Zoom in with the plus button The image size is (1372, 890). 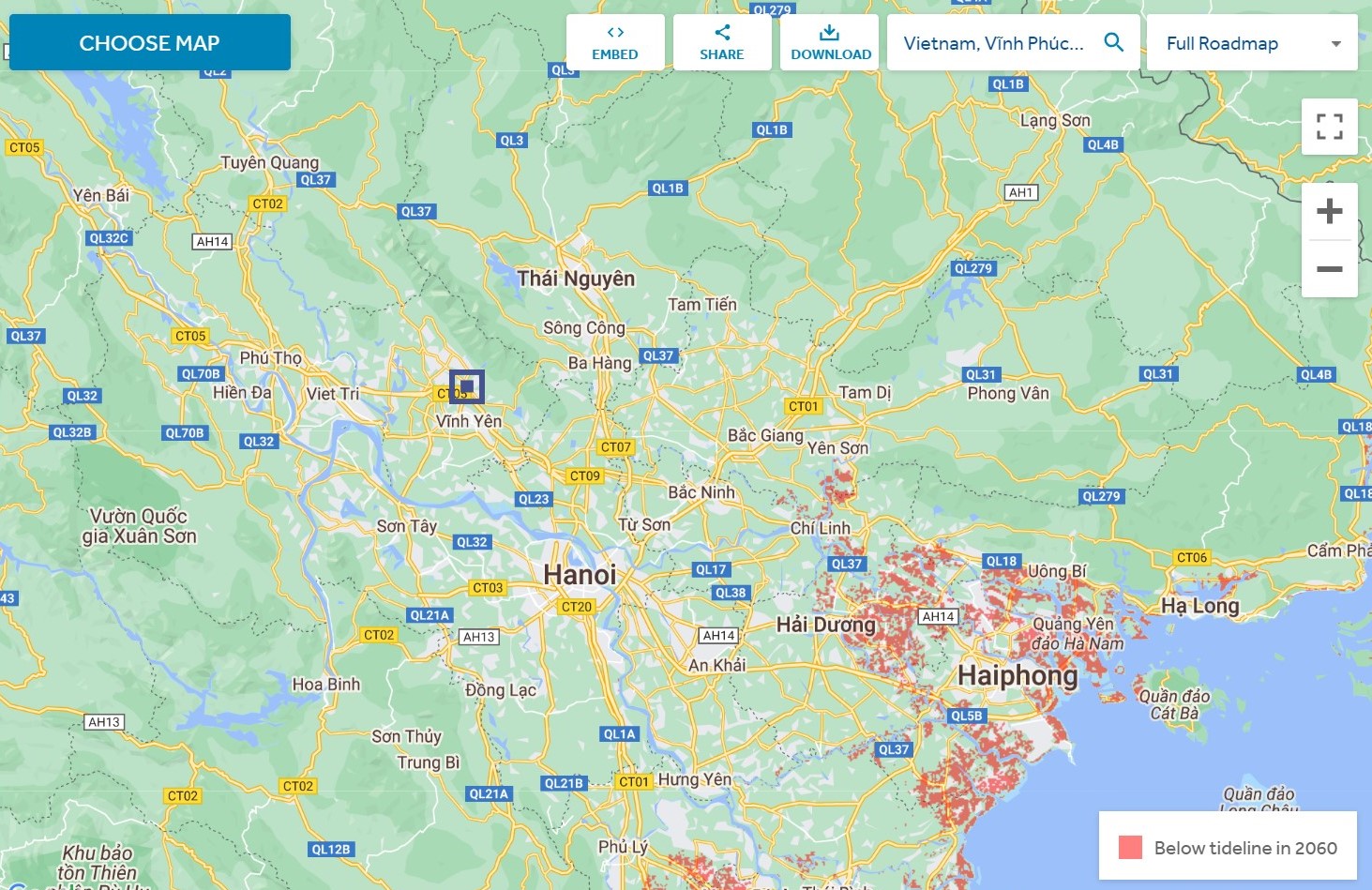1330,211
